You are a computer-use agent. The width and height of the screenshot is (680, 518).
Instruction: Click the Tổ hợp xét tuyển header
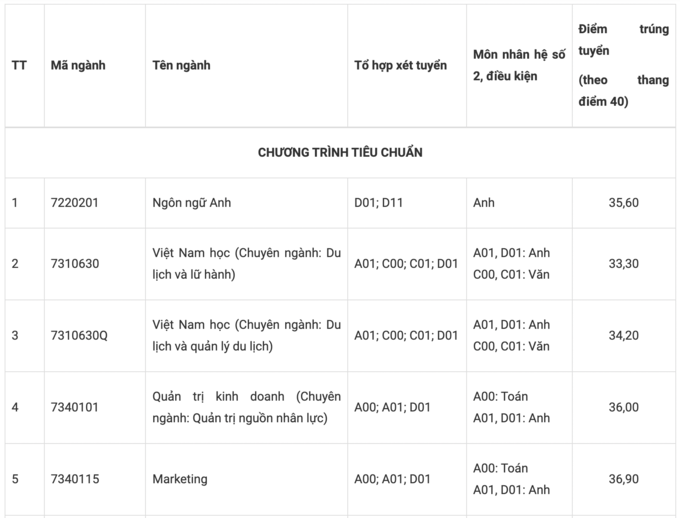pyautogui.click(x=400, y=66)
